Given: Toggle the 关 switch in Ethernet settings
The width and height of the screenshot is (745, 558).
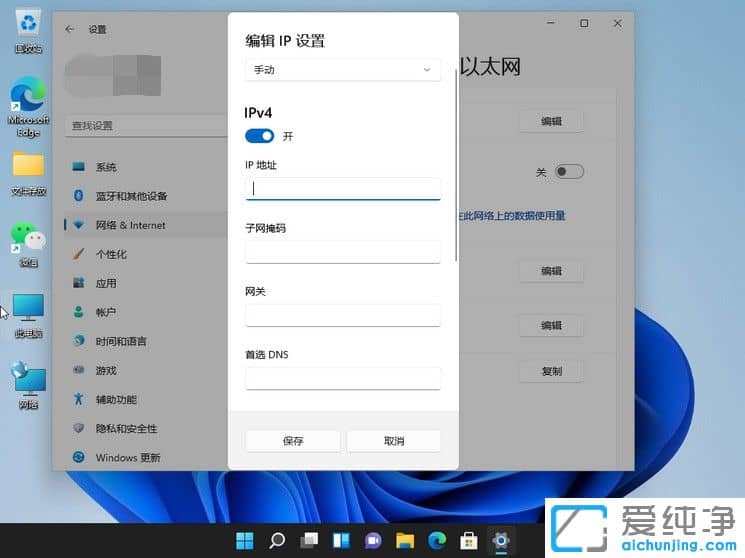Looking at the screenshot, I should (x=569, y=172).
